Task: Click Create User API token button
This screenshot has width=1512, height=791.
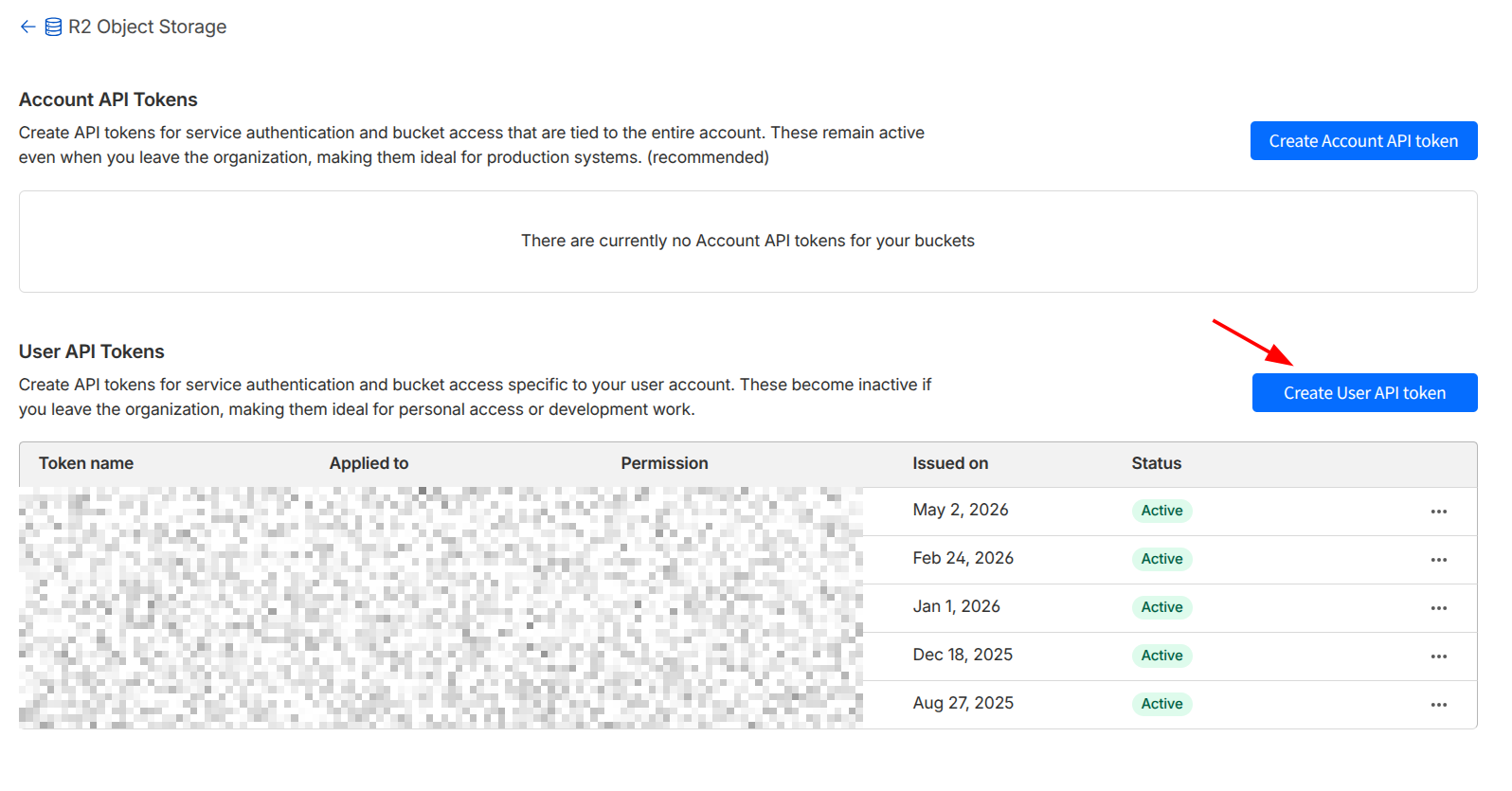Action: click(1364, 393)
